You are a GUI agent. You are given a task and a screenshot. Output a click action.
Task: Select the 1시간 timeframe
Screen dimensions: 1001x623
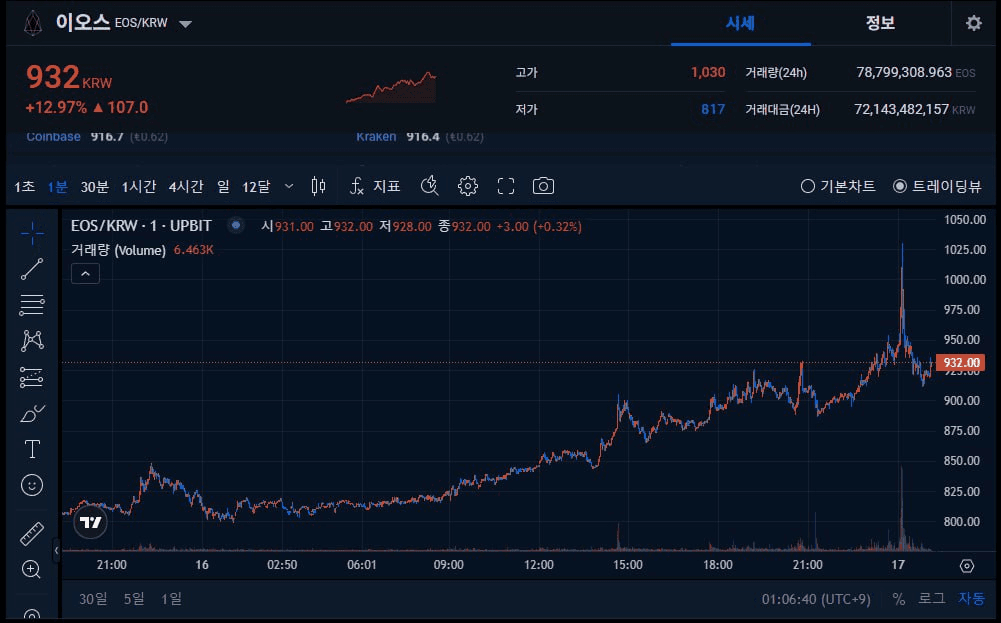coord(139,186)
